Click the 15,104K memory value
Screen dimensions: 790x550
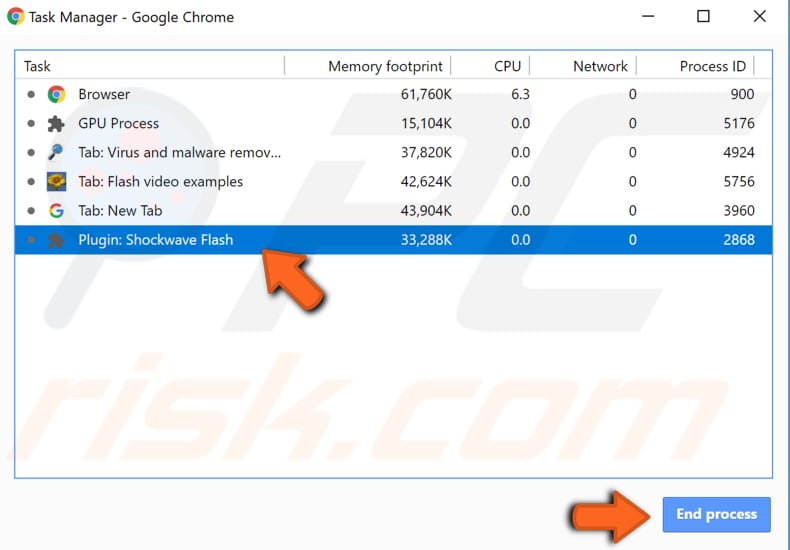pos(426,123)
